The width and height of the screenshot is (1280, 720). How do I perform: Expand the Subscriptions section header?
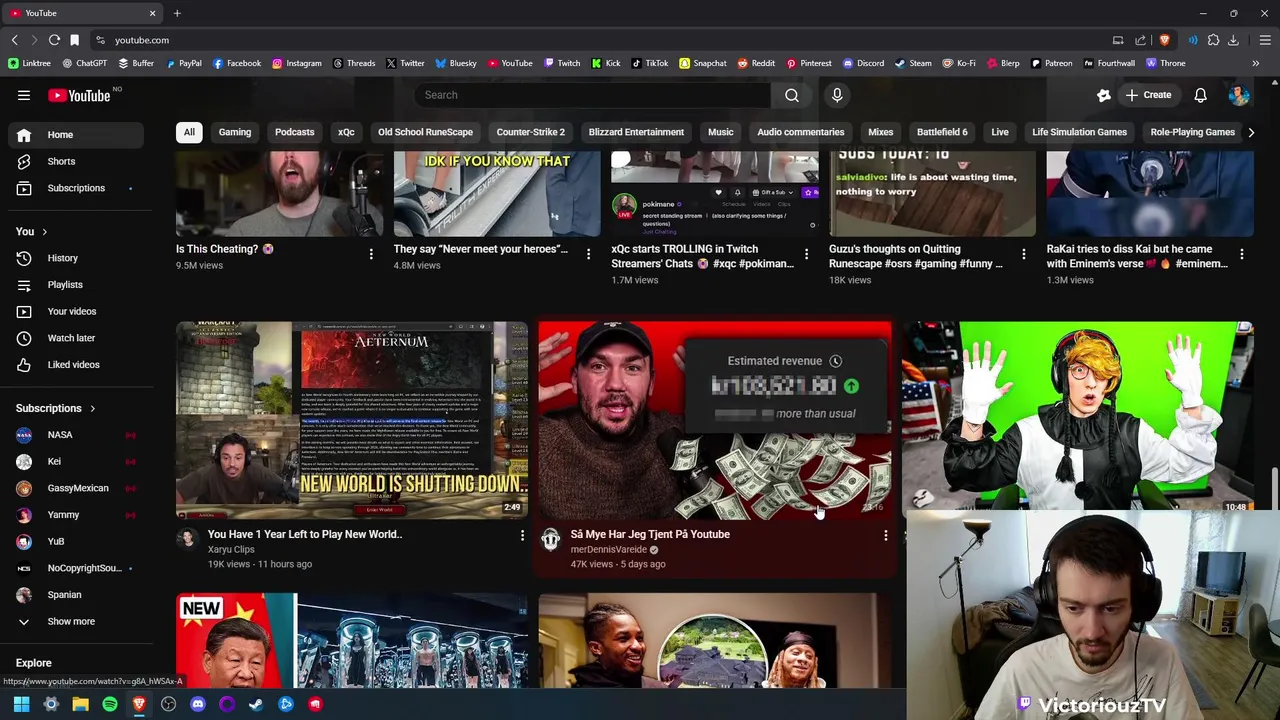coord(56,408)
